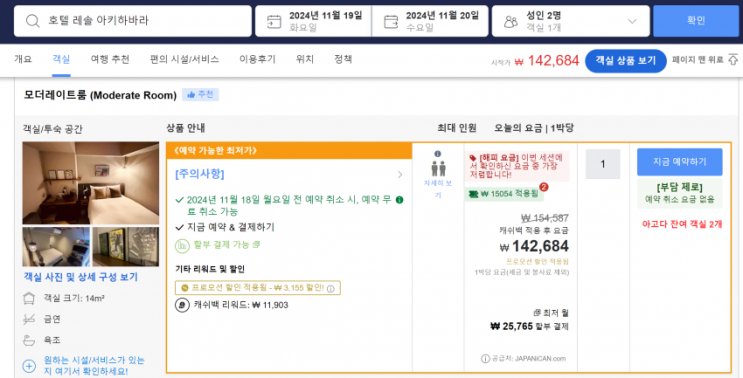Screen dimensions: 743x378
Task: Click the search magnifier icon
Action: [x=33, y=21]
